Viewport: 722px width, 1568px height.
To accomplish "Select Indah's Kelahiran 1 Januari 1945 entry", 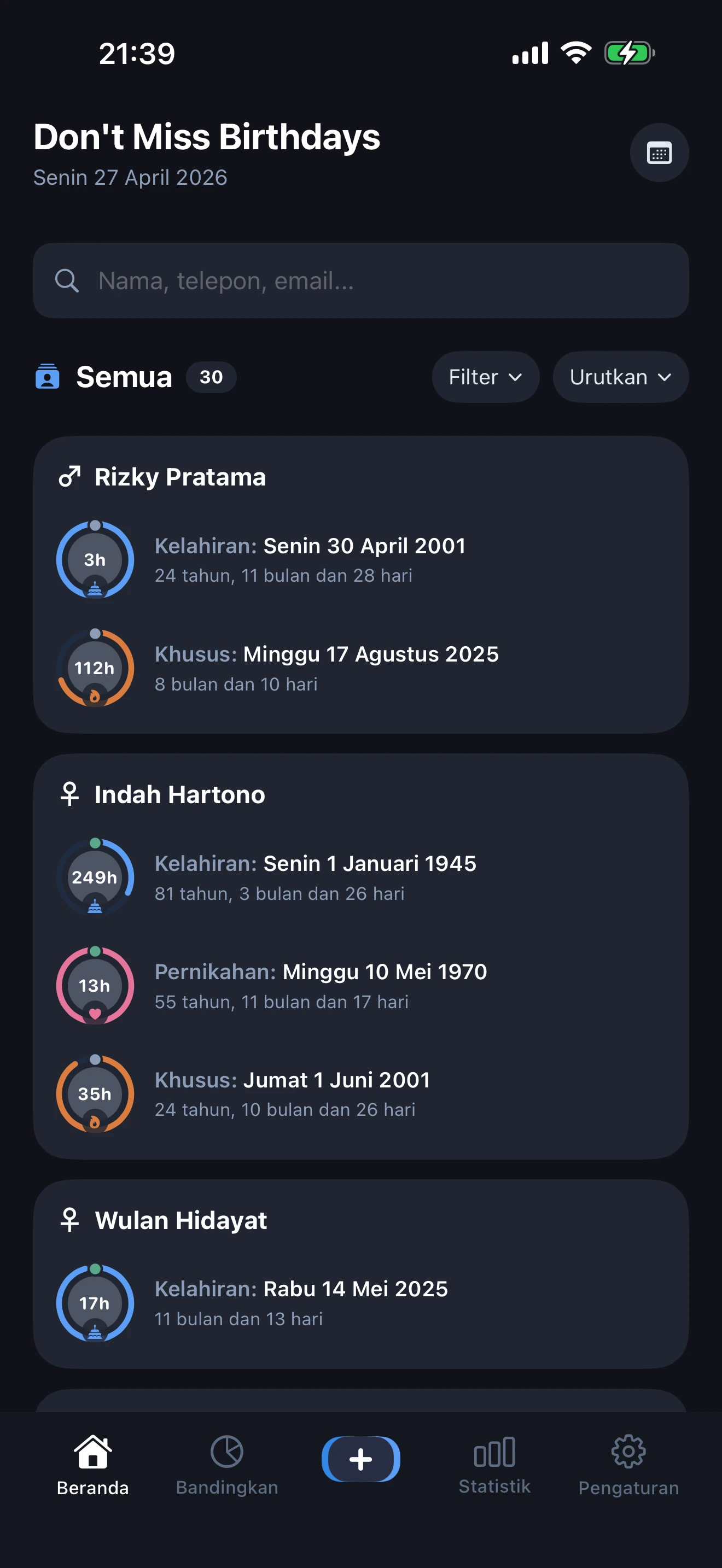I will click(315, 877).
